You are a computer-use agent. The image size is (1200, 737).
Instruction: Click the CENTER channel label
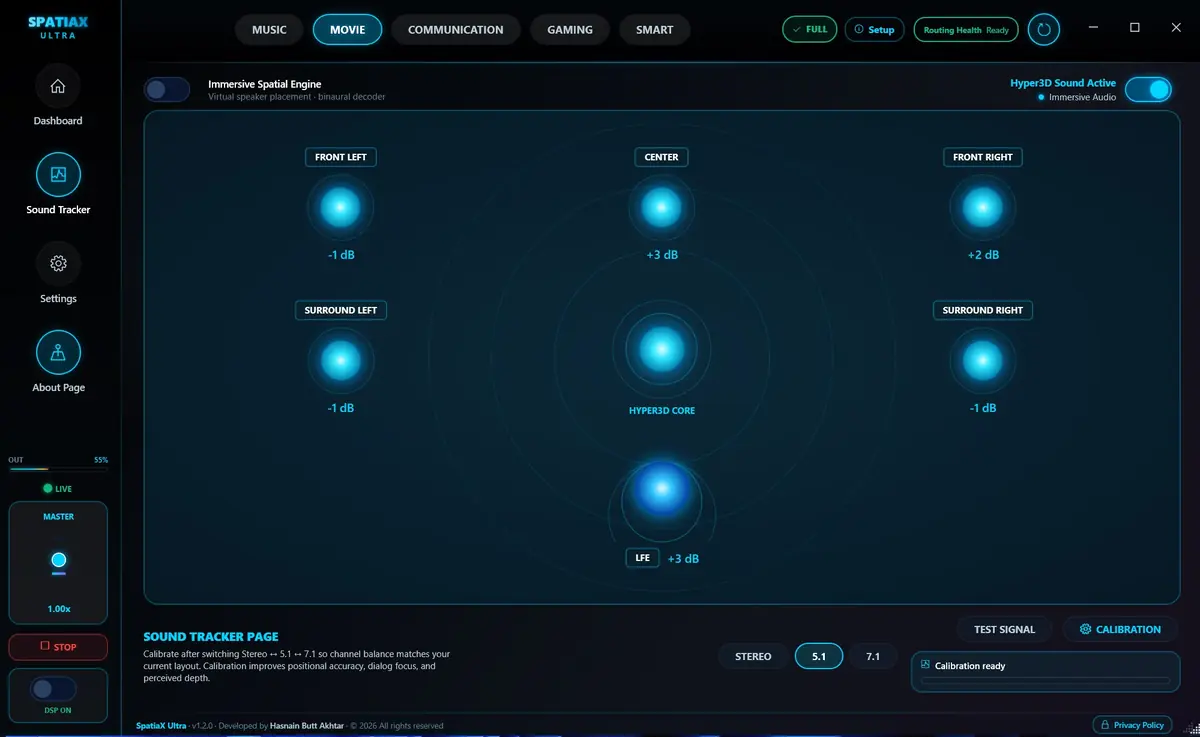661,157
